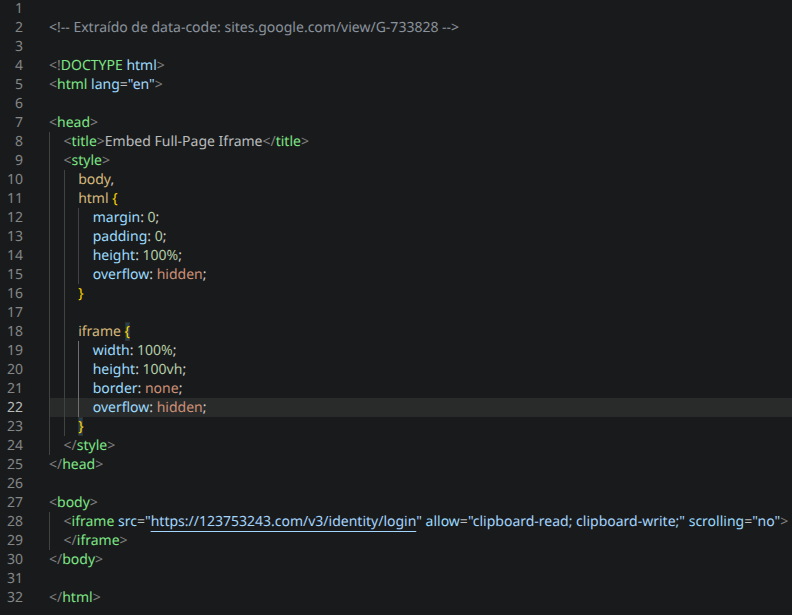Click the DOCTYPE html declaration
The width and height of the screenshot is (792, 615).
click(107, 65)
